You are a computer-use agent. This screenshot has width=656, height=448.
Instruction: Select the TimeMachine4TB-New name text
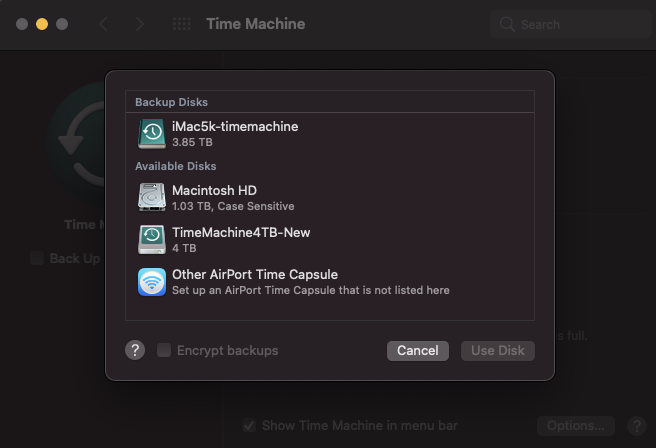(x=241, y=233)
